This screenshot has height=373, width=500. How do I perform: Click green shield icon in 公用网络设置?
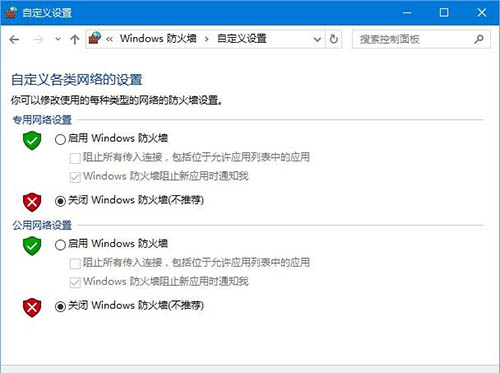coord(32,246)
